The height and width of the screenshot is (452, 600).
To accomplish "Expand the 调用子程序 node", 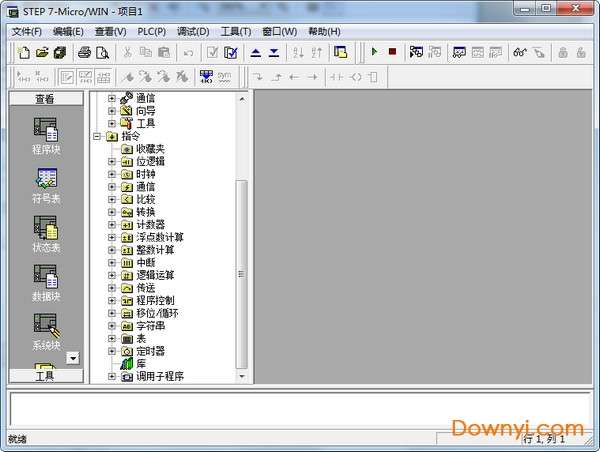I will coord(112,376).
